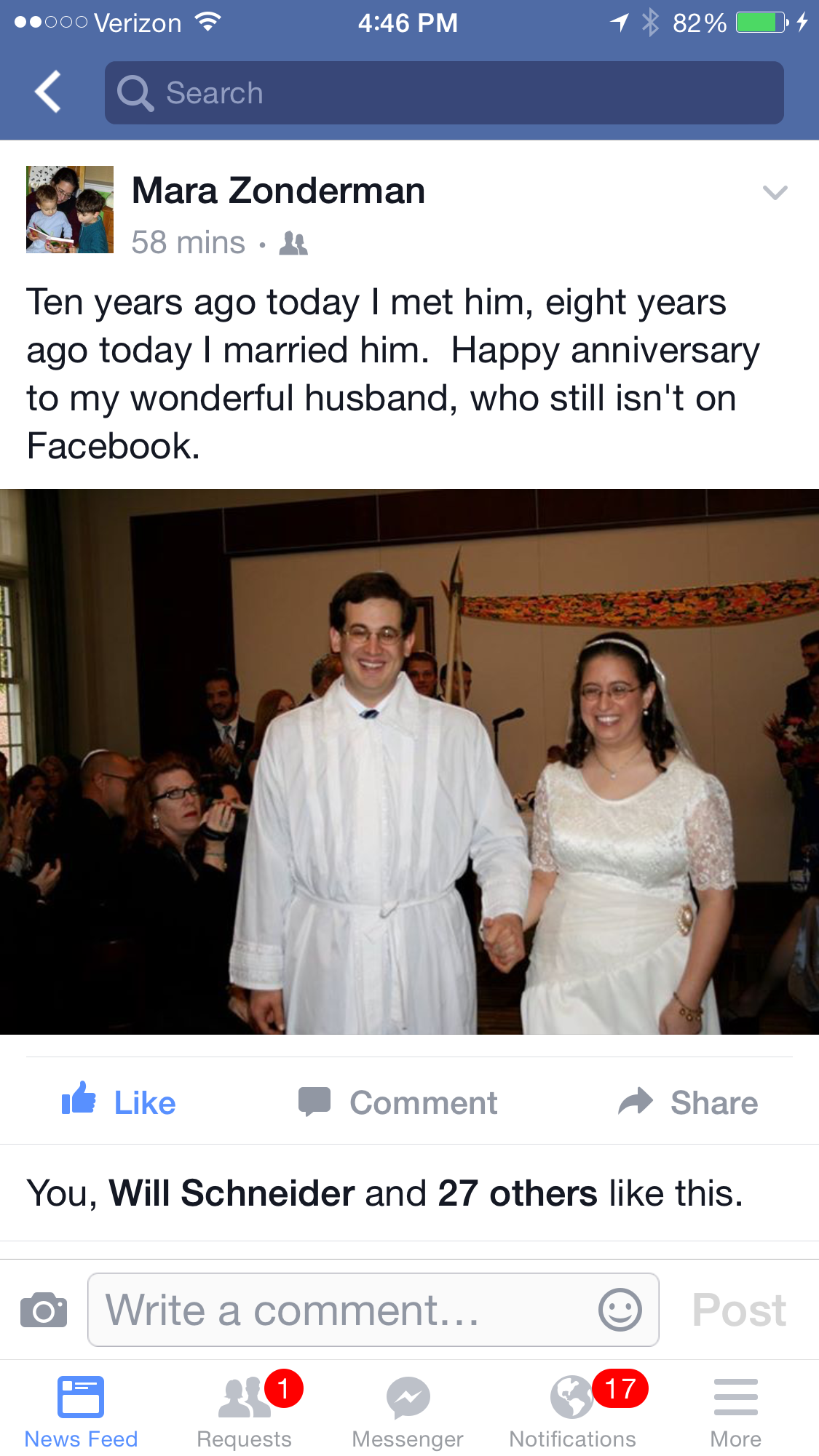
Task: Tap the friends audience privacy icon
Action: pos(293,243)
